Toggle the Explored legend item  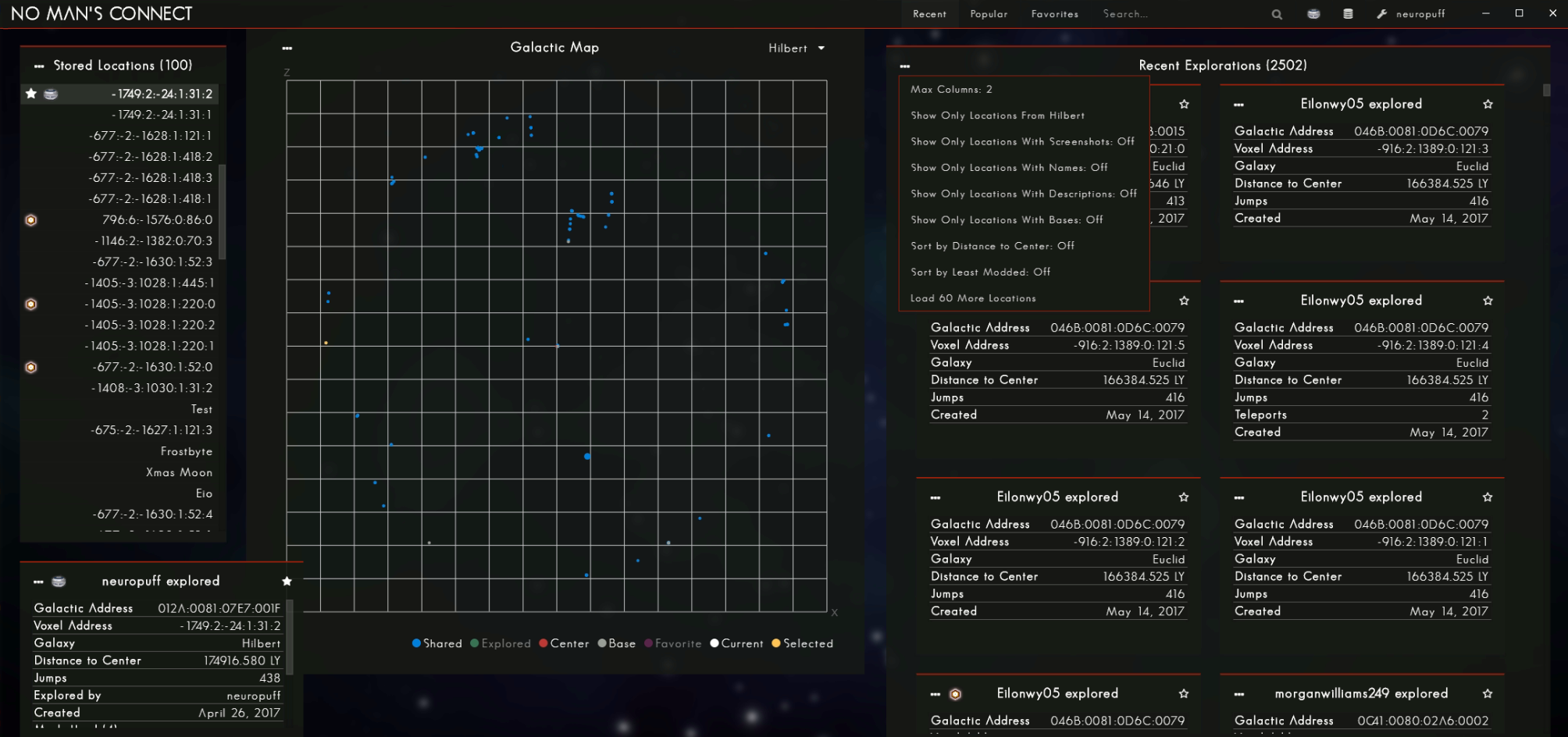point(501,644)
